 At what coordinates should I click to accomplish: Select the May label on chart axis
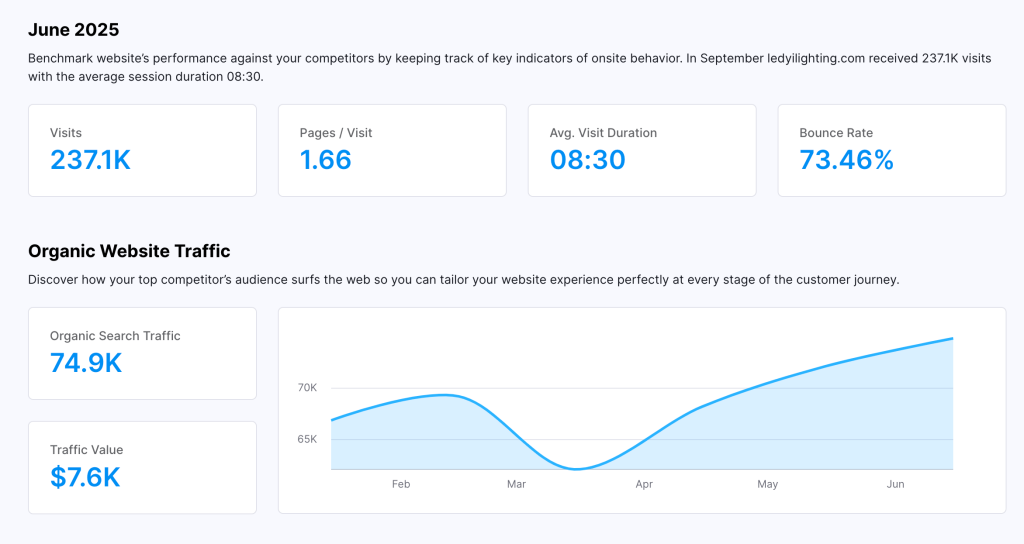(767, 484)
